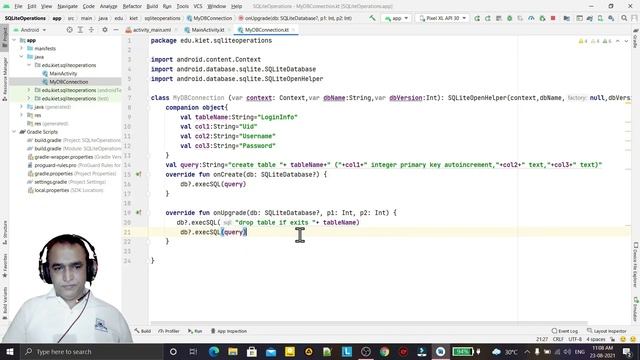This screenshot has width=640, height=360.
Task: Toggle the Favorites side tab
Action: [x=5, y=265]
